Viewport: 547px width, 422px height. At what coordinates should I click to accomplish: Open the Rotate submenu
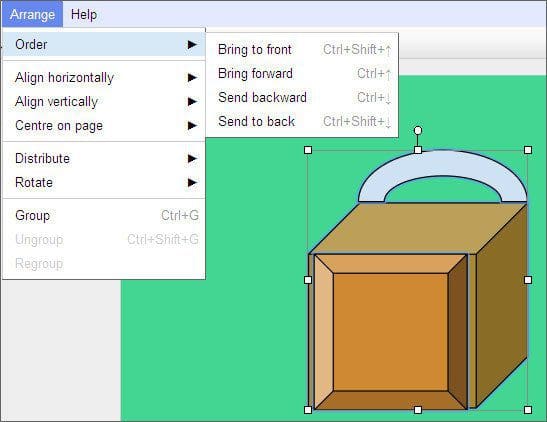[x=104, y=182]
